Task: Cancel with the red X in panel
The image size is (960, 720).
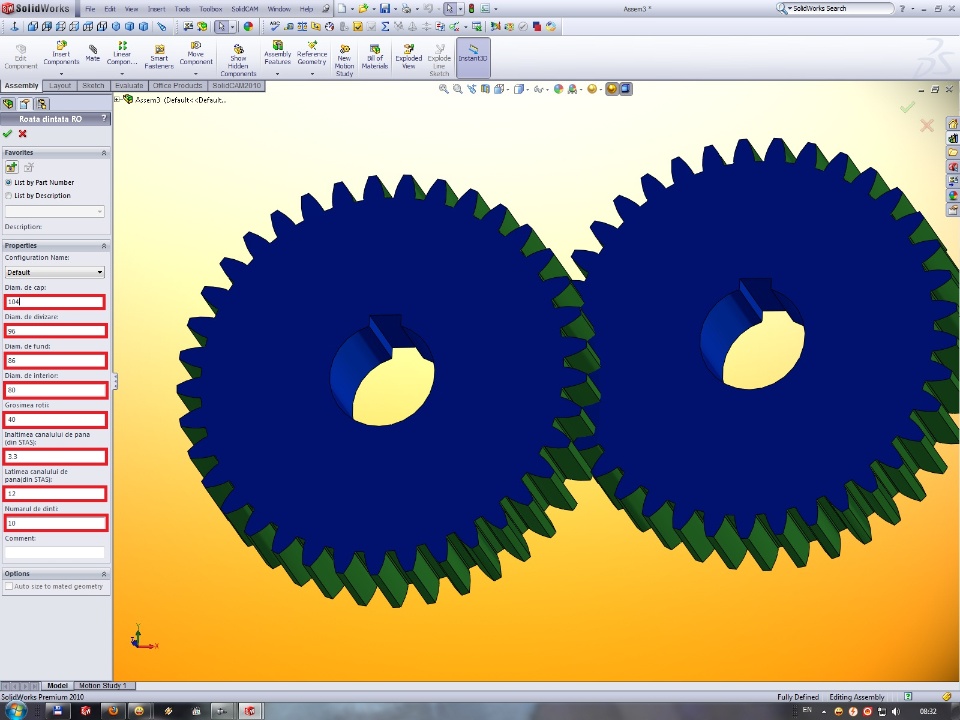Action: tap(23, 133)
